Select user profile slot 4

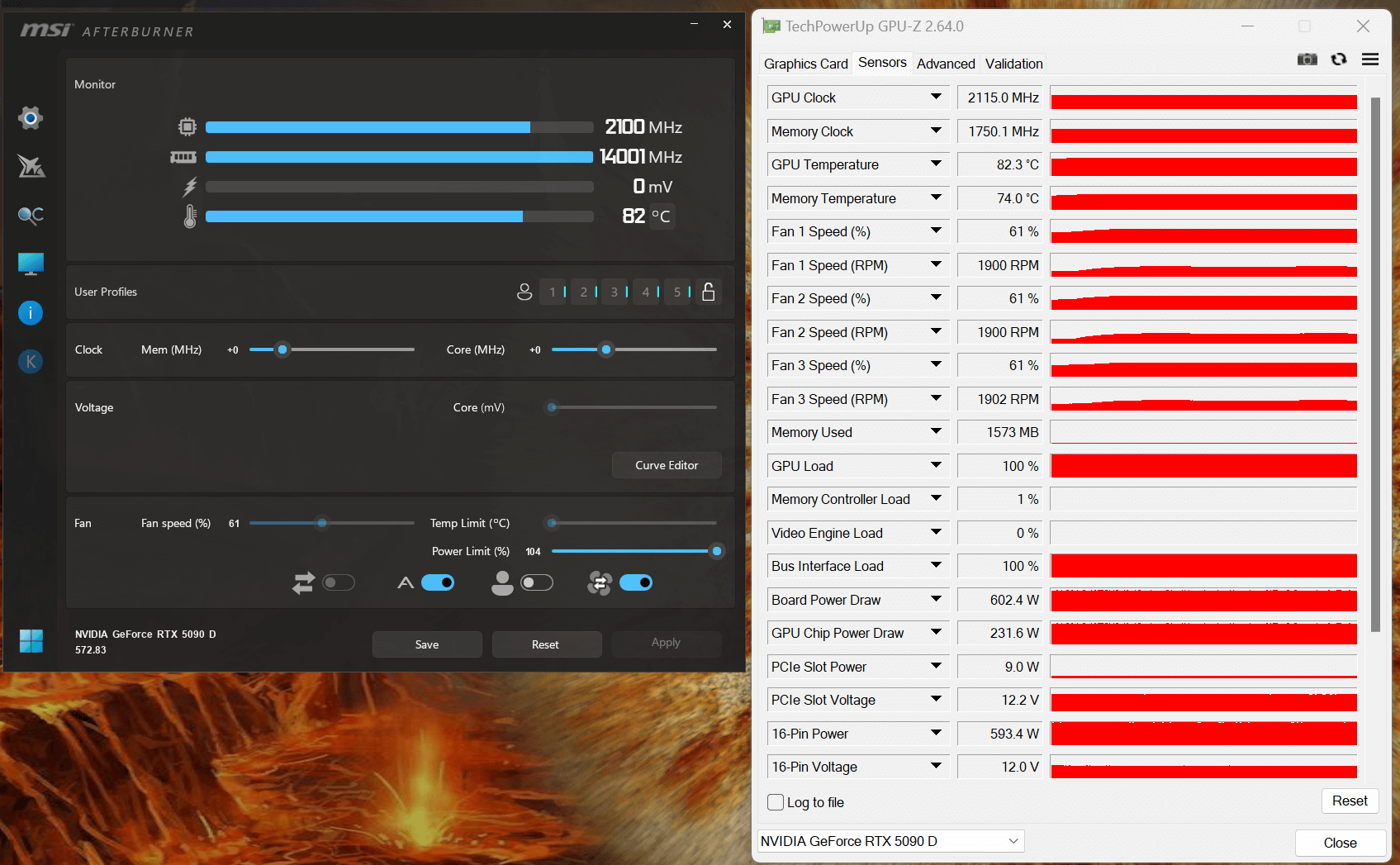pyautogui.click(x=647, y=292)
